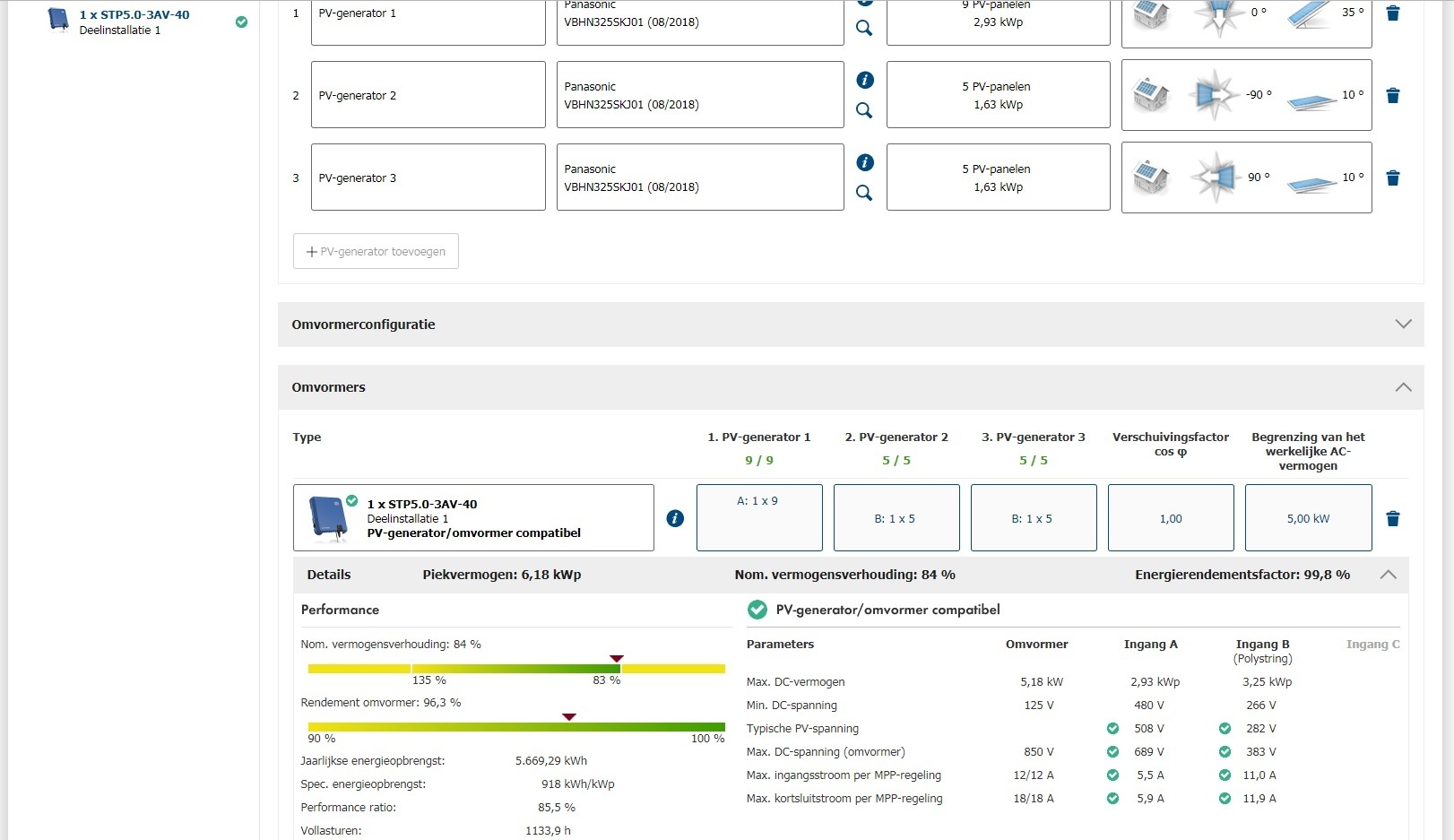Click the PV-generator 2 name field
1454x840 pixels.
(428, 95)
